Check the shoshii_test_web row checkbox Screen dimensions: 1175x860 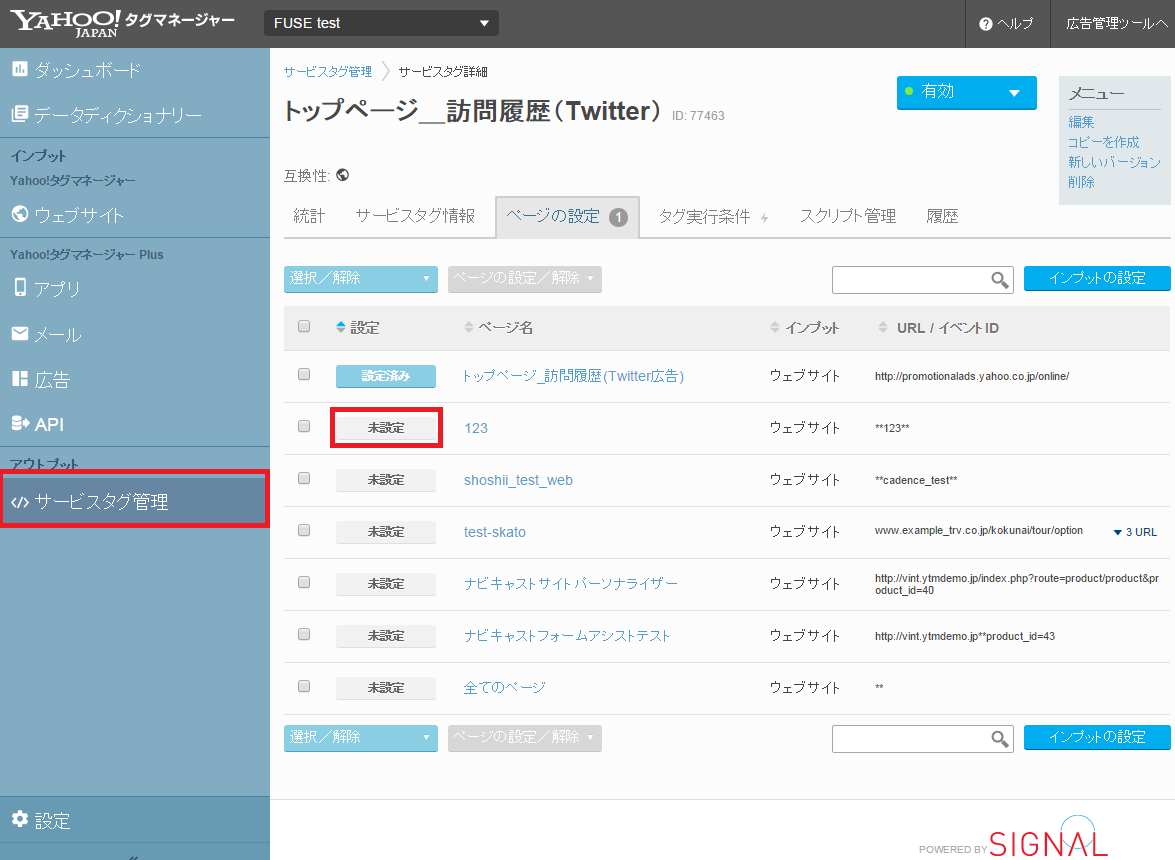point(303,478)
